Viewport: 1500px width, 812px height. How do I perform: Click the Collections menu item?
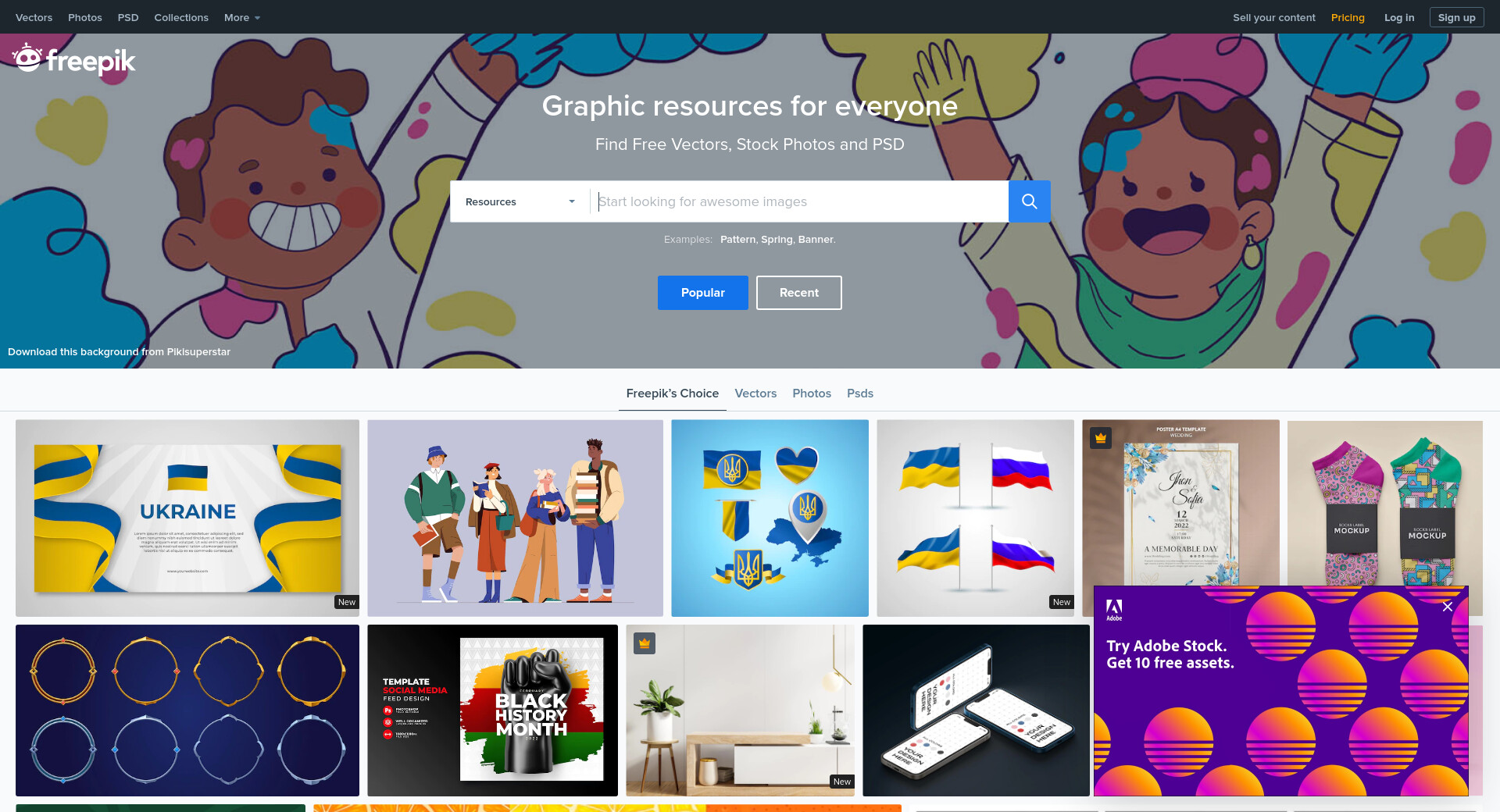181,17
